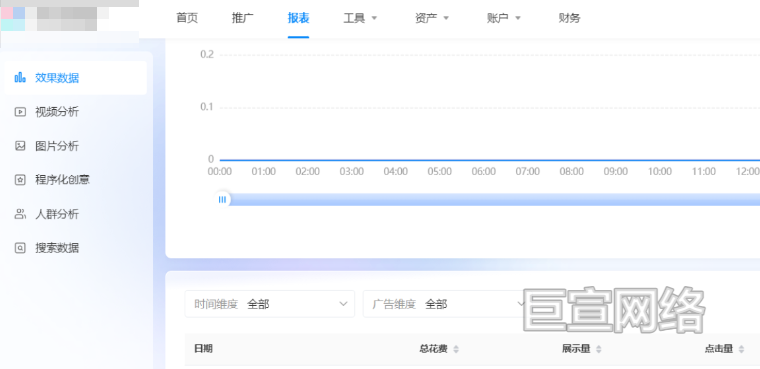Expand the 资产 dropdown menu
Viewport: 760px width, 369px height.
pyautogui.click(x=432, y=18)
